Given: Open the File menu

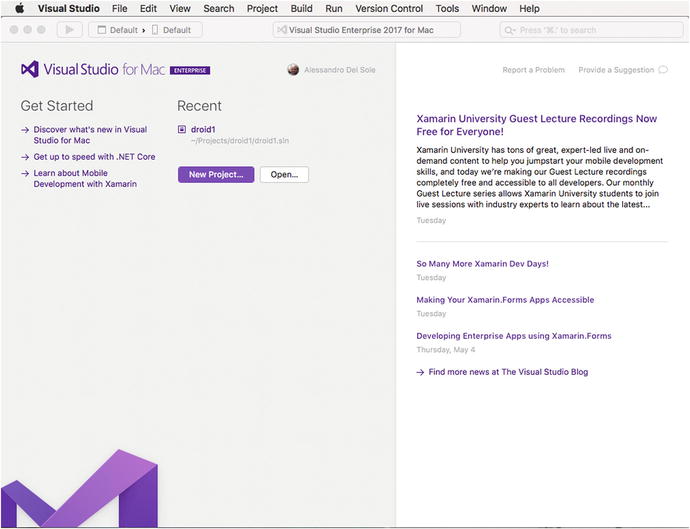Looking at the screenshot, I should (x=119, y=8).
